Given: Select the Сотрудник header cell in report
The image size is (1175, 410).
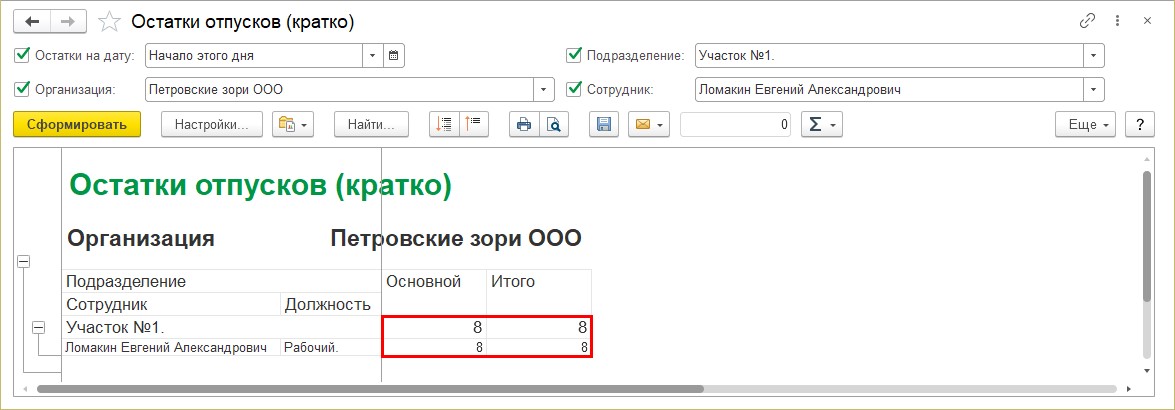Looking at the screenshot, I should coord(171,304).
